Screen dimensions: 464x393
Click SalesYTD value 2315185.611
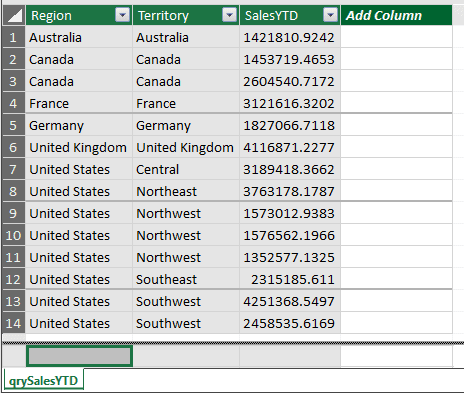(x=290, y=279)
